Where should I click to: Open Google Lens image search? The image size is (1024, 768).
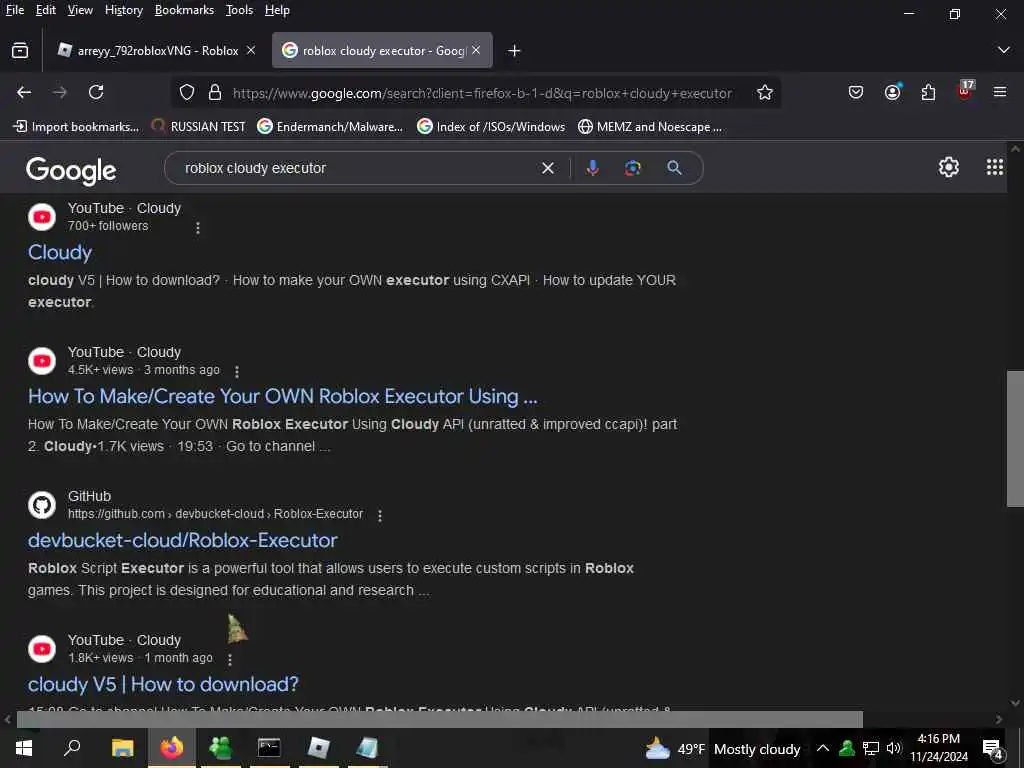point(632,168)
